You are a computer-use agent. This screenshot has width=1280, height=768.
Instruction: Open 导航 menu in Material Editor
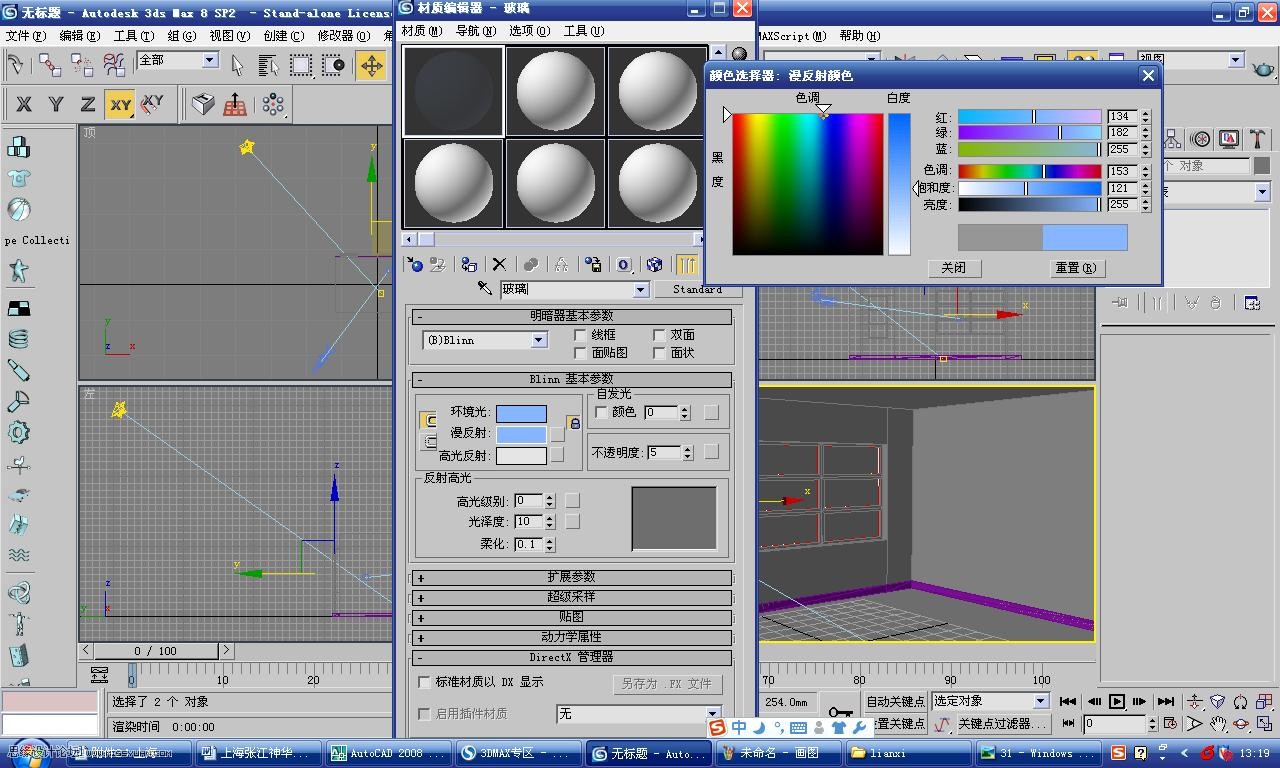(475, 31)
